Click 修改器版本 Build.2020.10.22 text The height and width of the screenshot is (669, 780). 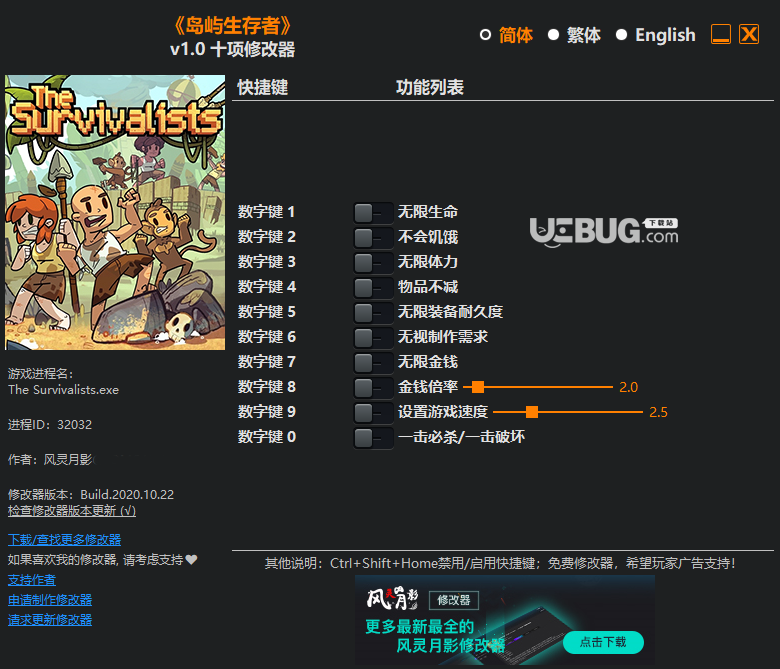pos(91,494)
